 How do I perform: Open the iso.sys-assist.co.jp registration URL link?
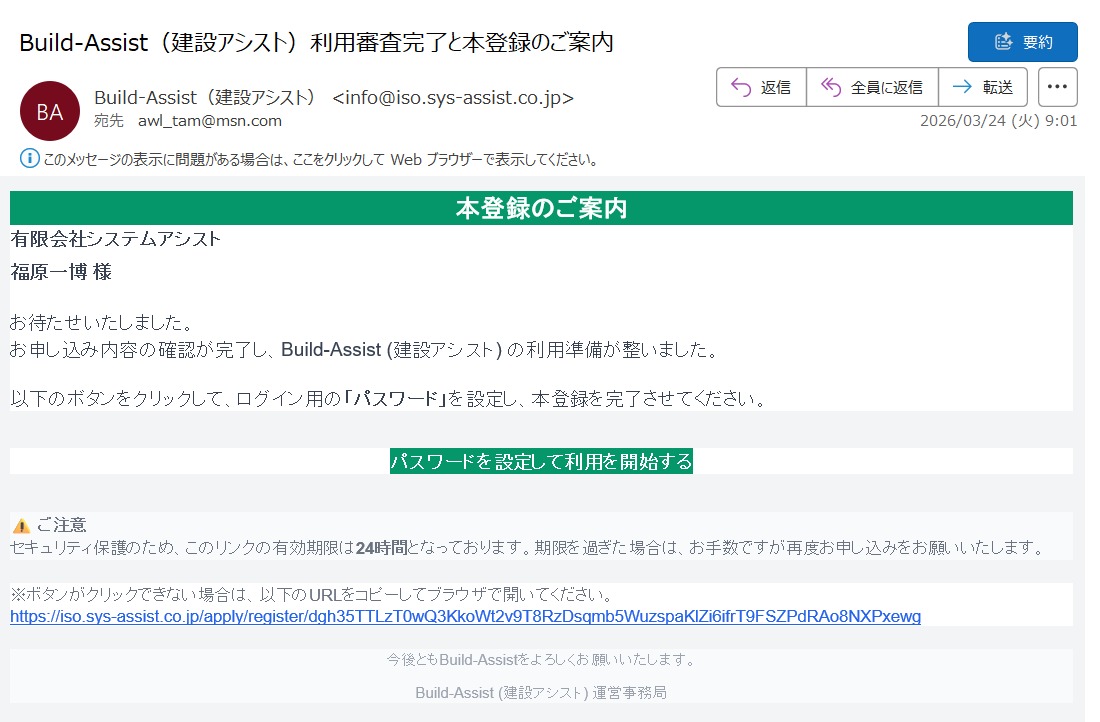coord(465,616)
